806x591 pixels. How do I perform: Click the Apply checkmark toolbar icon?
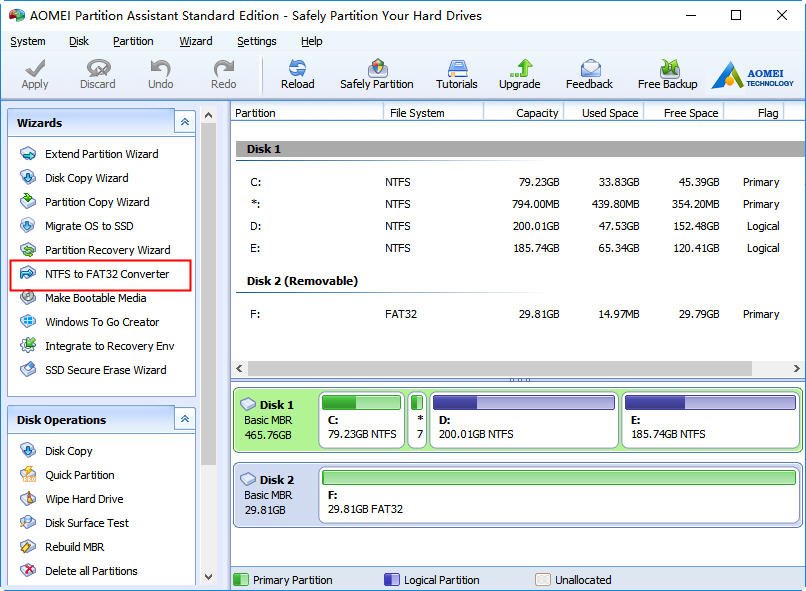(34, 68)
